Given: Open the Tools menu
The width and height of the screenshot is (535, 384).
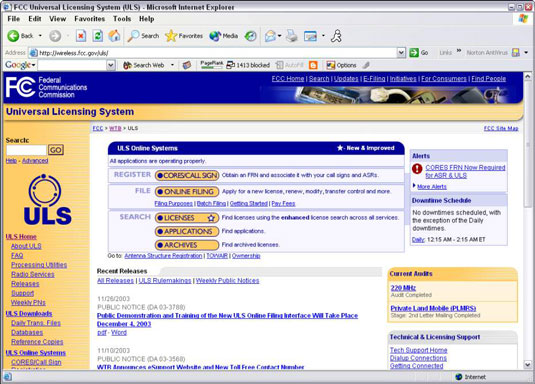Looking at the screenshot, I should coord(122,19).
